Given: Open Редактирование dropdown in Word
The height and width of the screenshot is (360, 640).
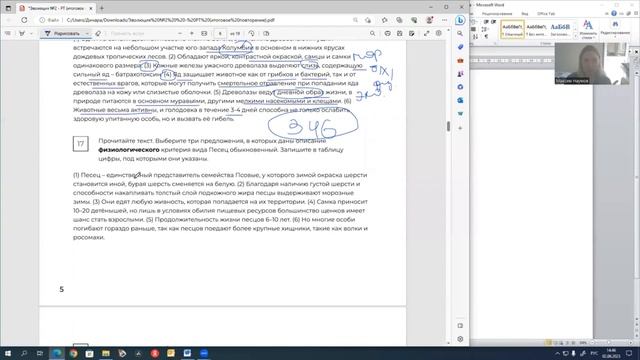Looking at the screenshot, I should point(615,30).
